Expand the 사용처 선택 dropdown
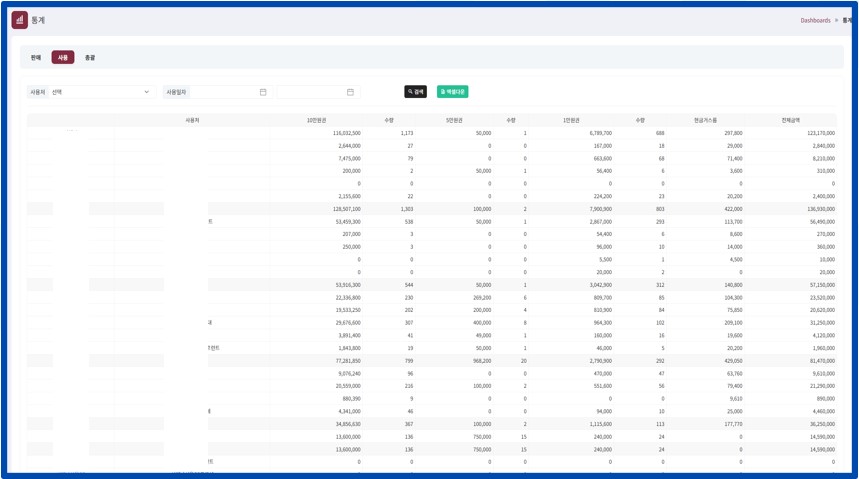The image size is (859, 479). 100,92
